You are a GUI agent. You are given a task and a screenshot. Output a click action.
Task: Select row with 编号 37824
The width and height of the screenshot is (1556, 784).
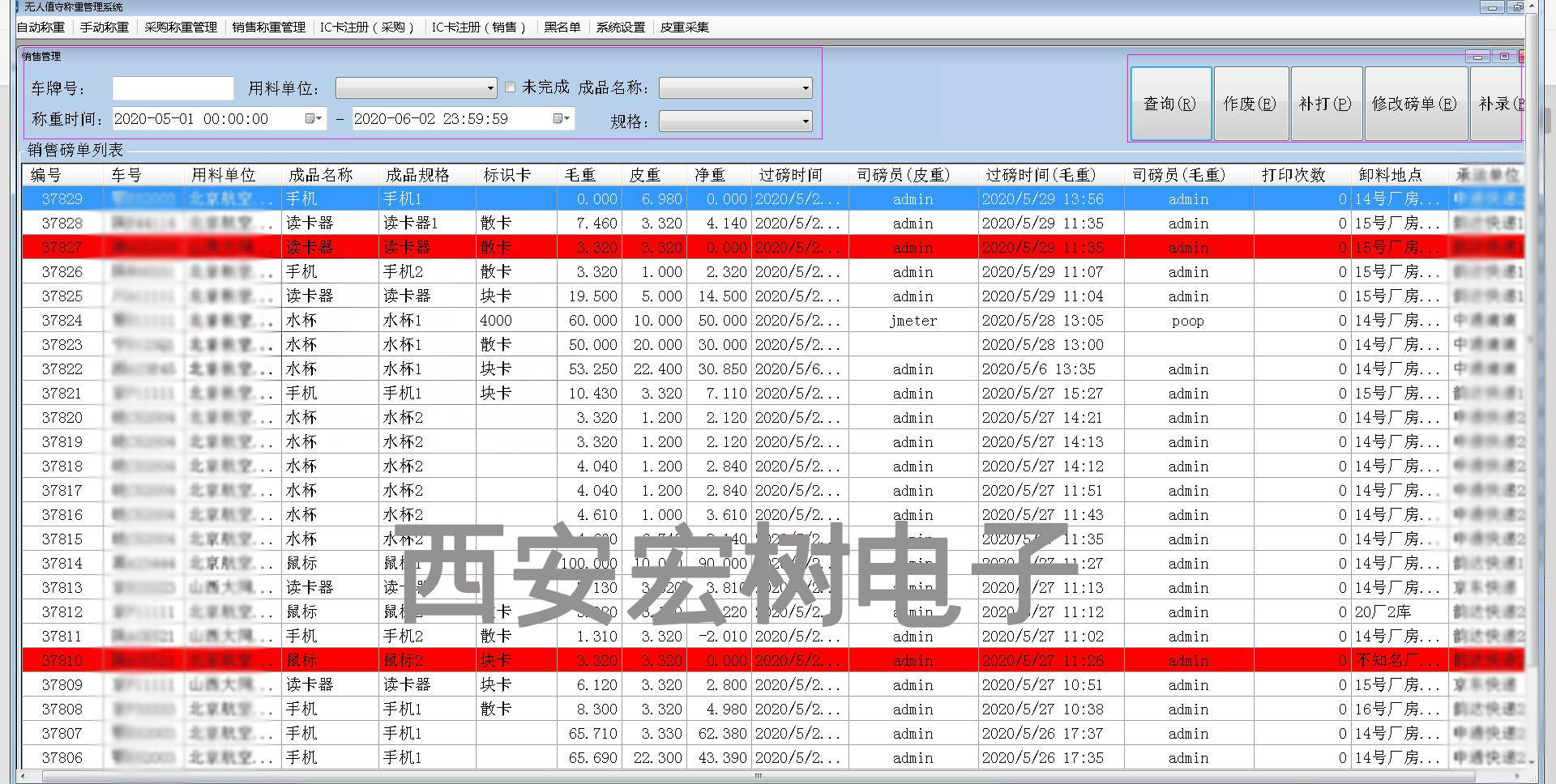[773, 321]
